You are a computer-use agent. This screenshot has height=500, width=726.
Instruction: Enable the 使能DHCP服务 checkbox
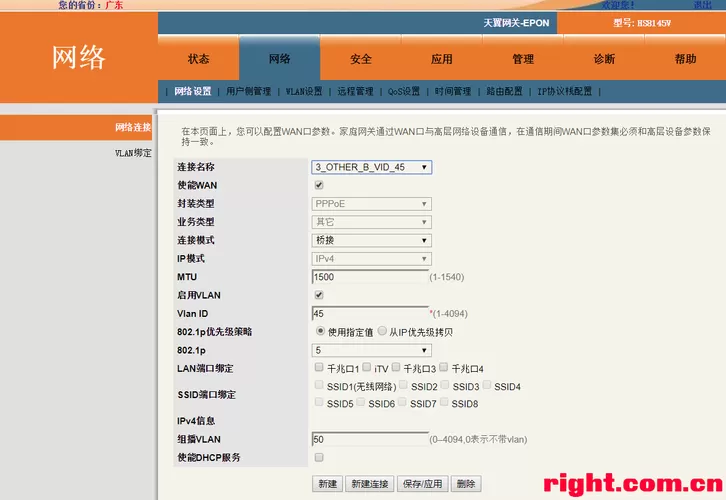click(319, 457)
